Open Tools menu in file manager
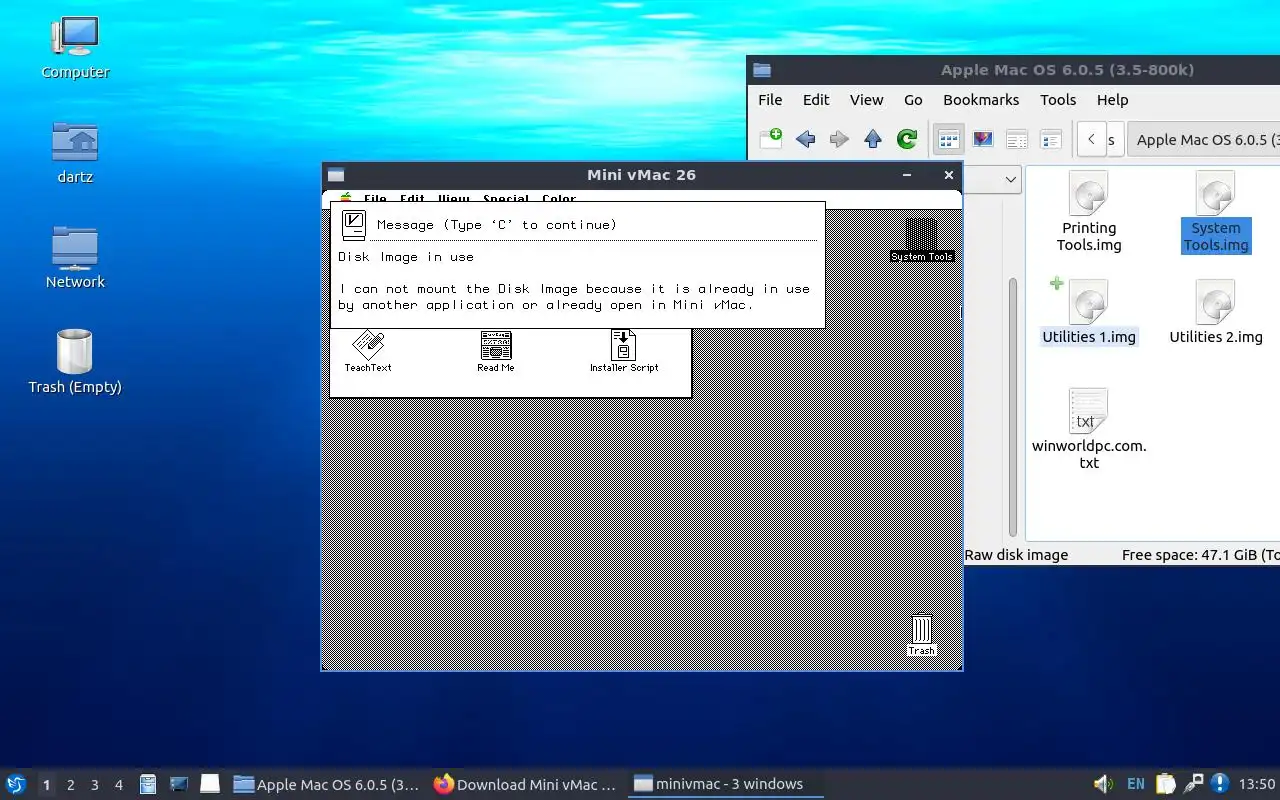The height and width of the screenshot is (800, 1280). tap(1058, 100)
